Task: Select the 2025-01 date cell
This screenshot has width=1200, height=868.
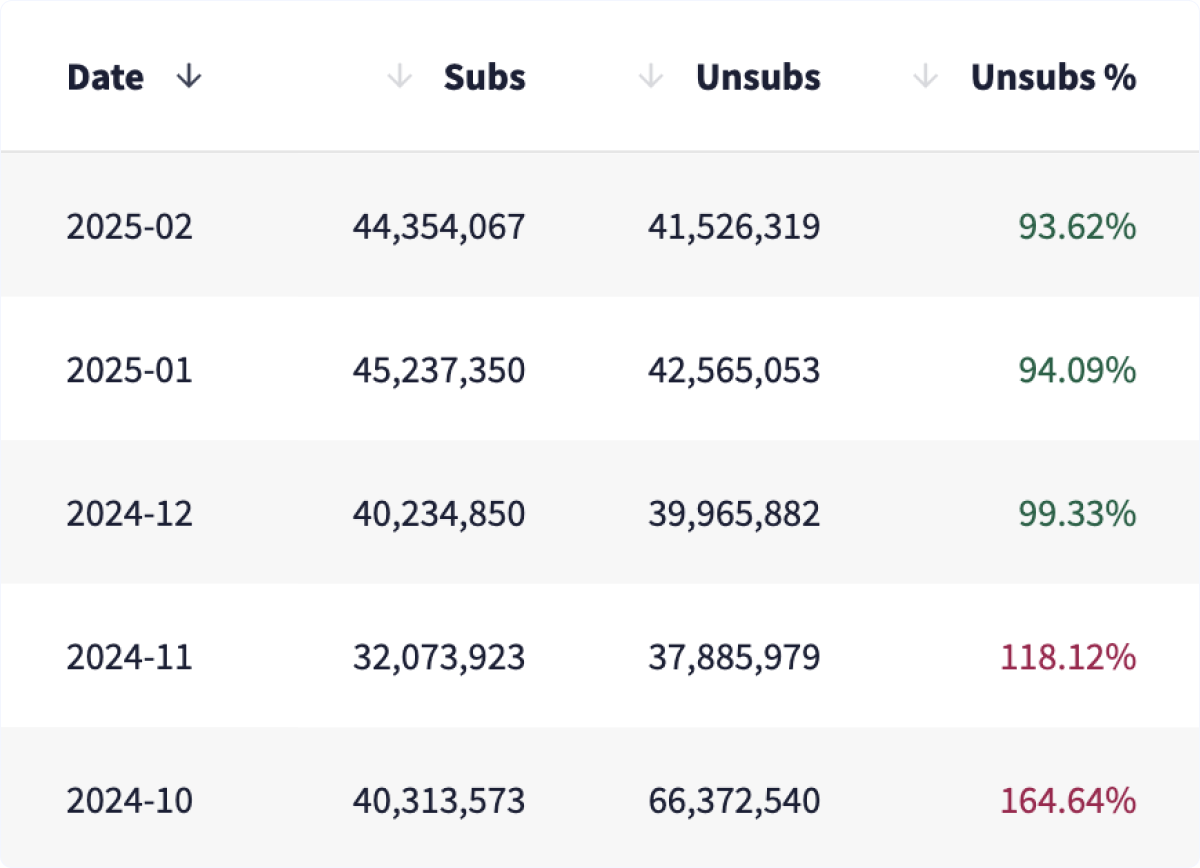Action: [x=129, y=371]
